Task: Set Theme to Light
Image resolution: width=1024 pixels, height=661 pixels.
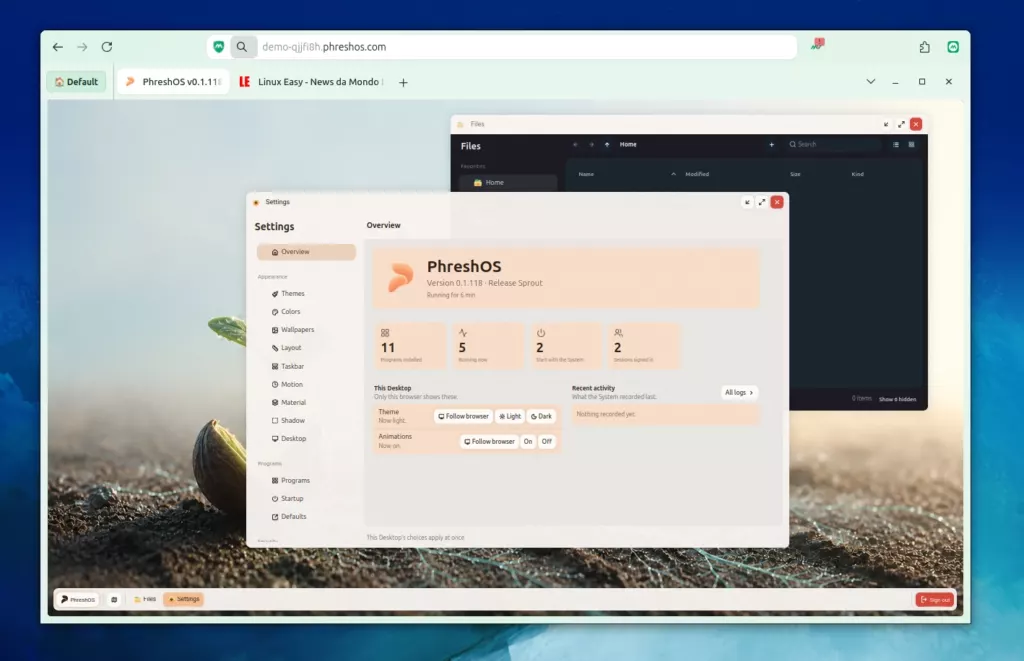Action: (x=510, y=416)
